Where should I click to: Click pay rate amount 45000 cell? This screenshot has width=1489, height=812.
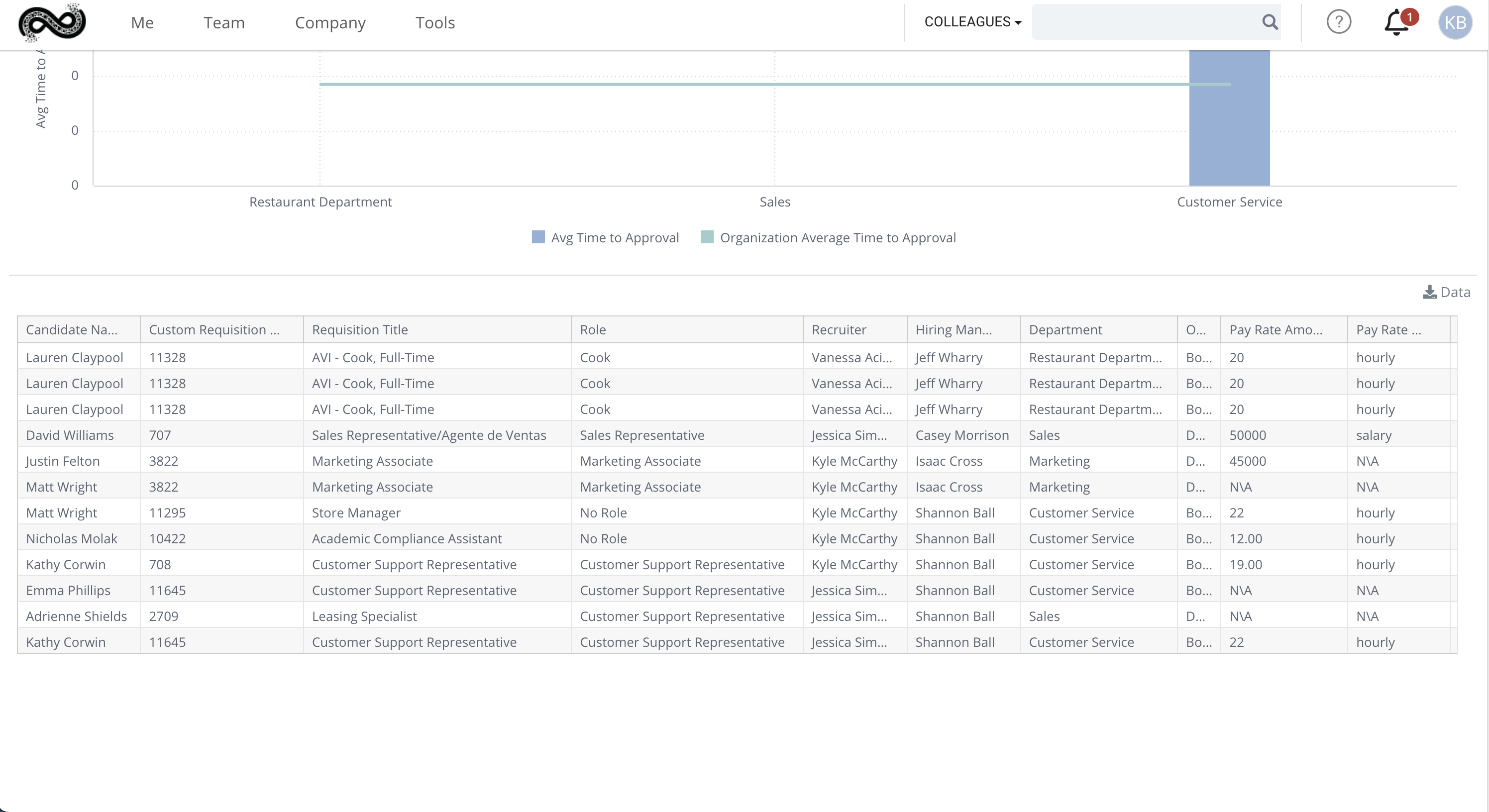click(x=1283, y=461)
